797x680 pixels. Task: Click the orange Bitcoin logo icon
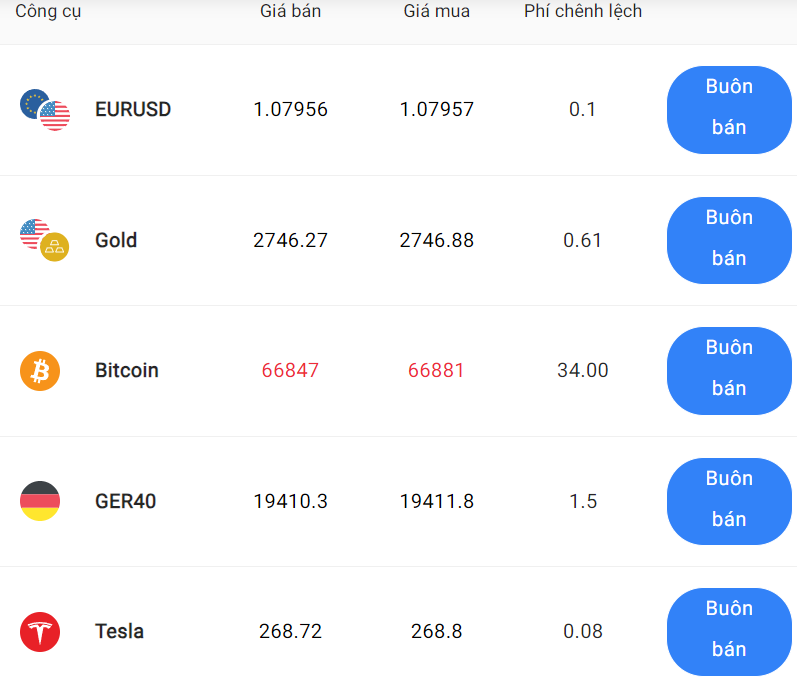tap(40, 371)
